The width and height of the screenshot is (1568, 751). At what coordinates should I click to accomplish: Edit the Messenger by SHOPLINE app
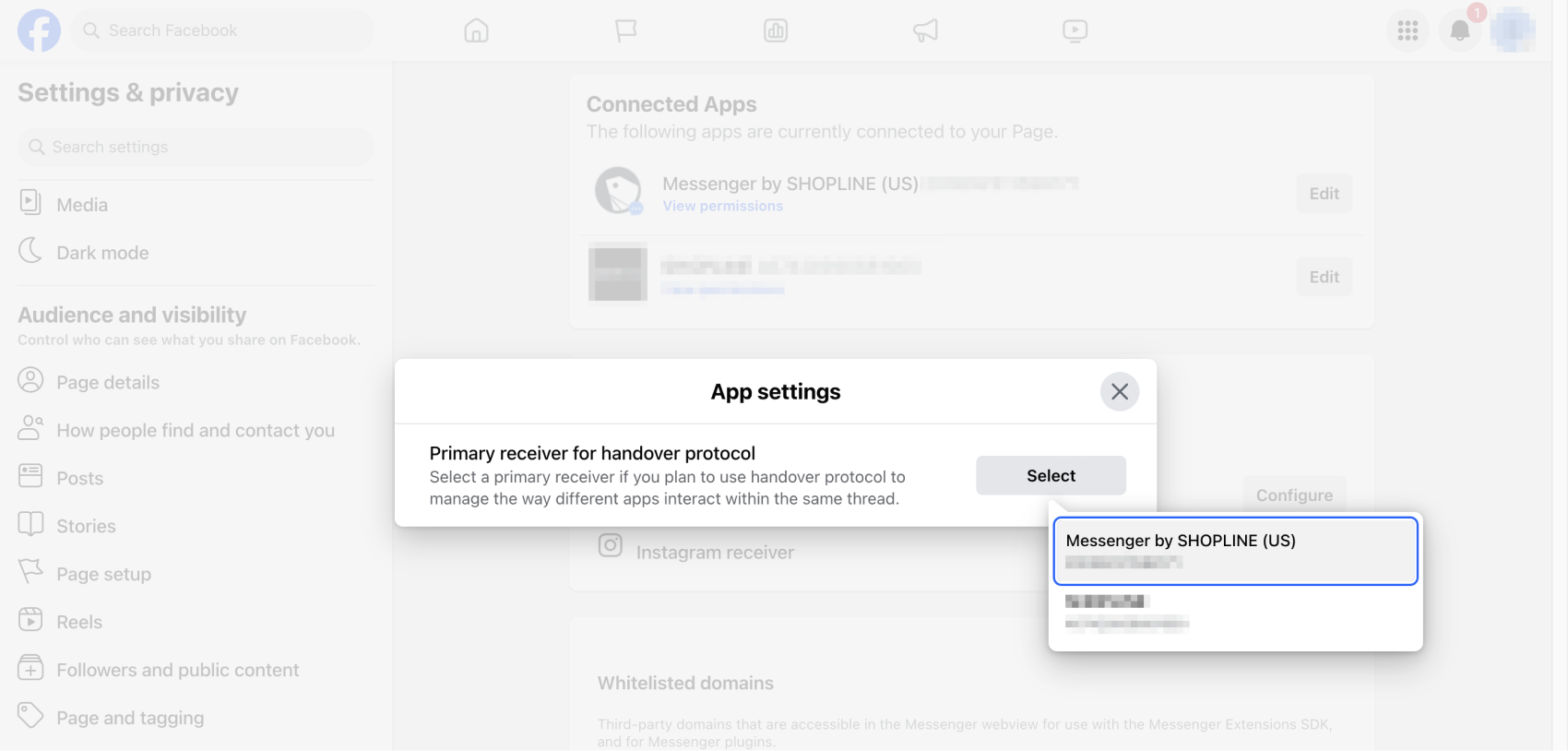click(1324, 194)
